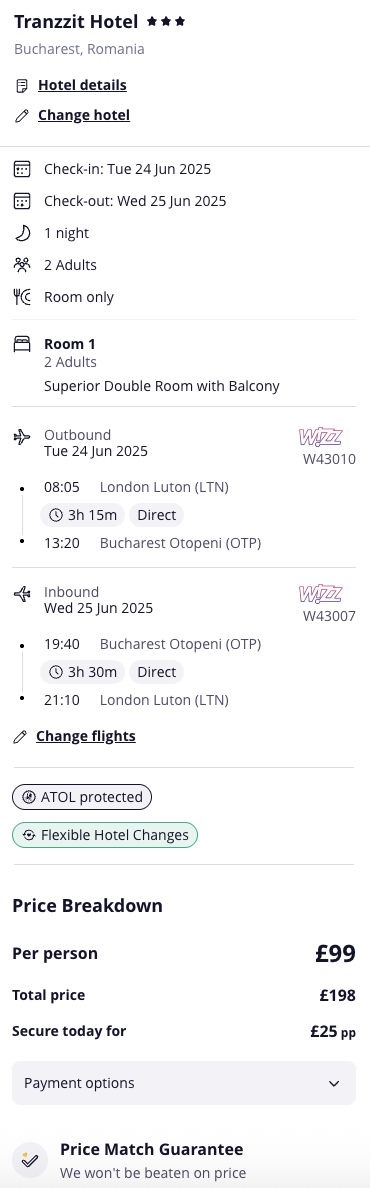Viewport: 370px width, 1188px height.
Task: Click the bed icon beside Room 1
Action: (x=22, y=344)
